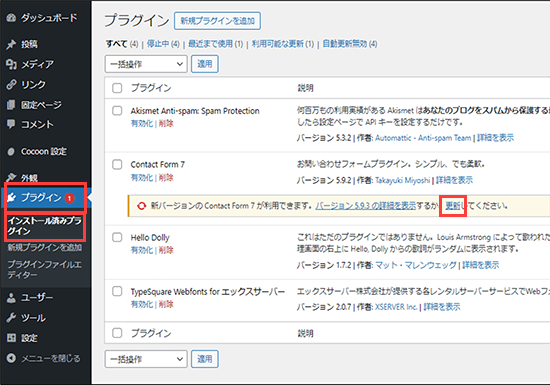The width and height of the screenshot is (550, 385).
Task: Toggle the select-all checkbox in the header row
Action: coord(117,88)
